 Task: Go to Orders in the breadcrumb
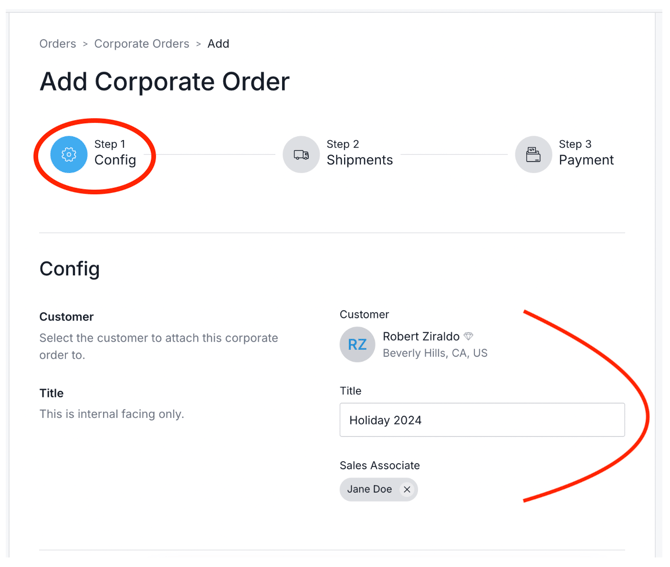pos(58,44)
